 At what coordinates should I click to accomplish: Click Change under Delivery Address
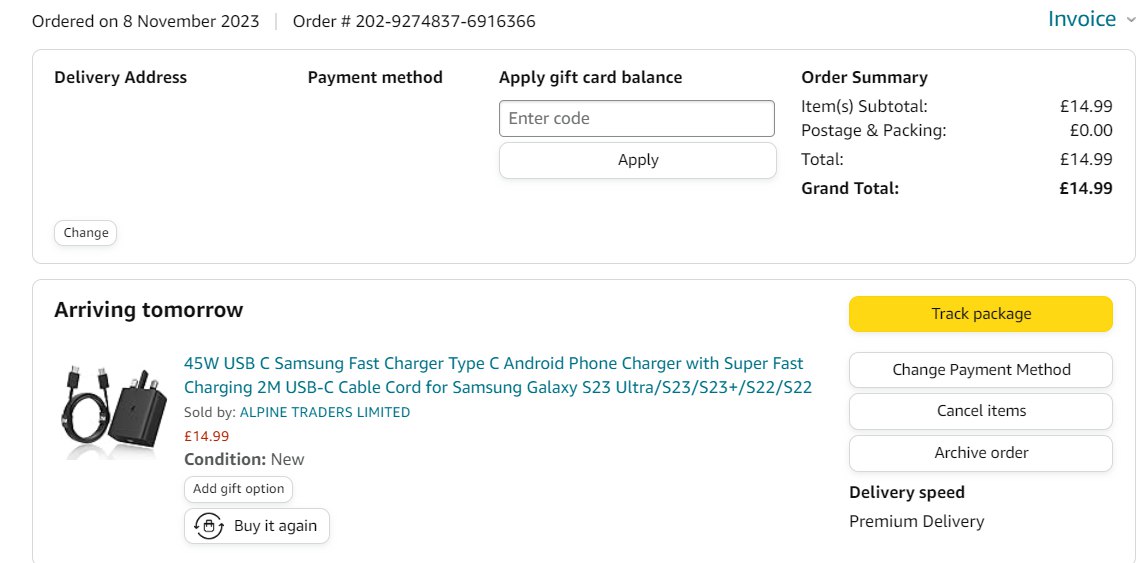tap(85, 233)
